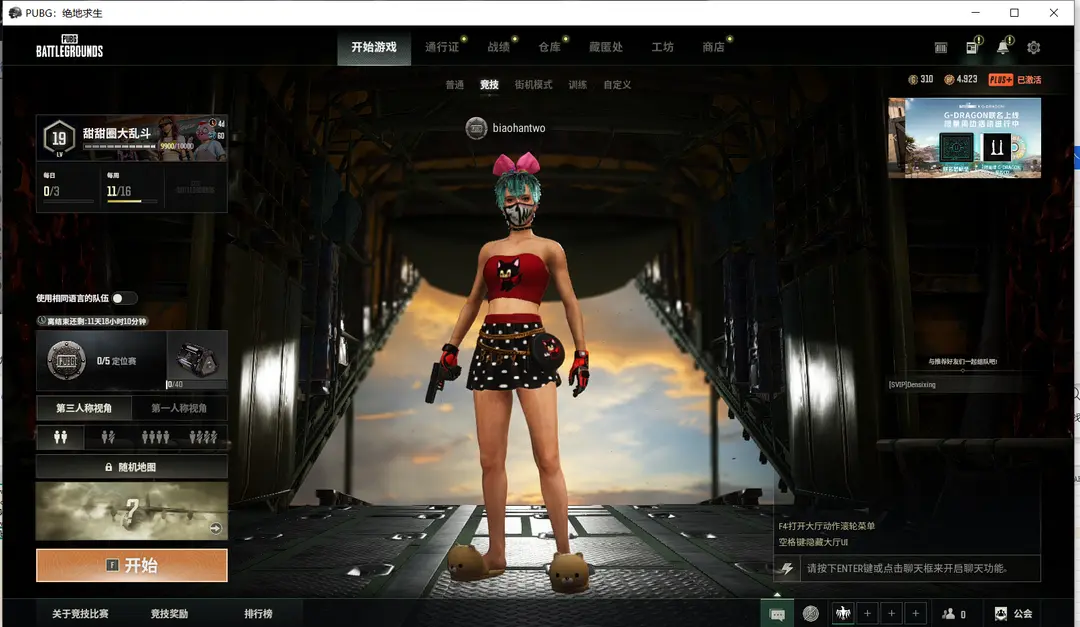The height and width of the screenshot is (627, 1080).
Task: Click the orange 开始 start button
Action: (132, 565)
